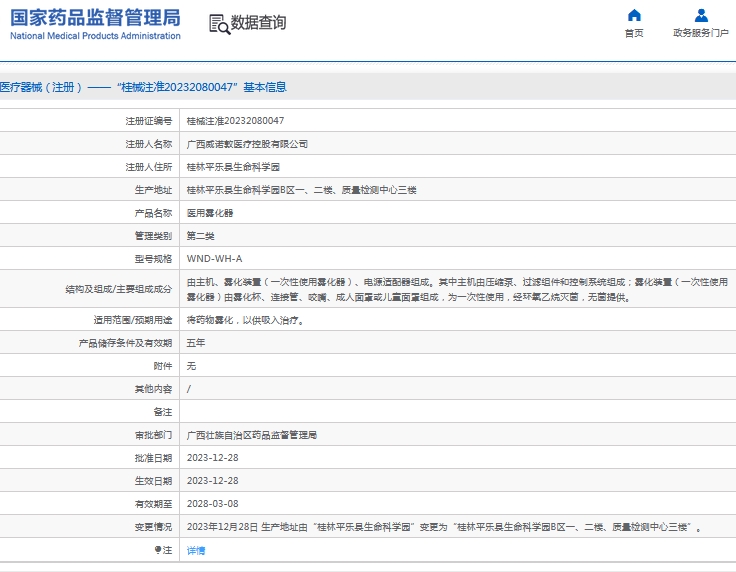The height and width of the screenshot is (572, 736).
Task: Click the 变更情况 change record text
Action: tap(444, 527)
